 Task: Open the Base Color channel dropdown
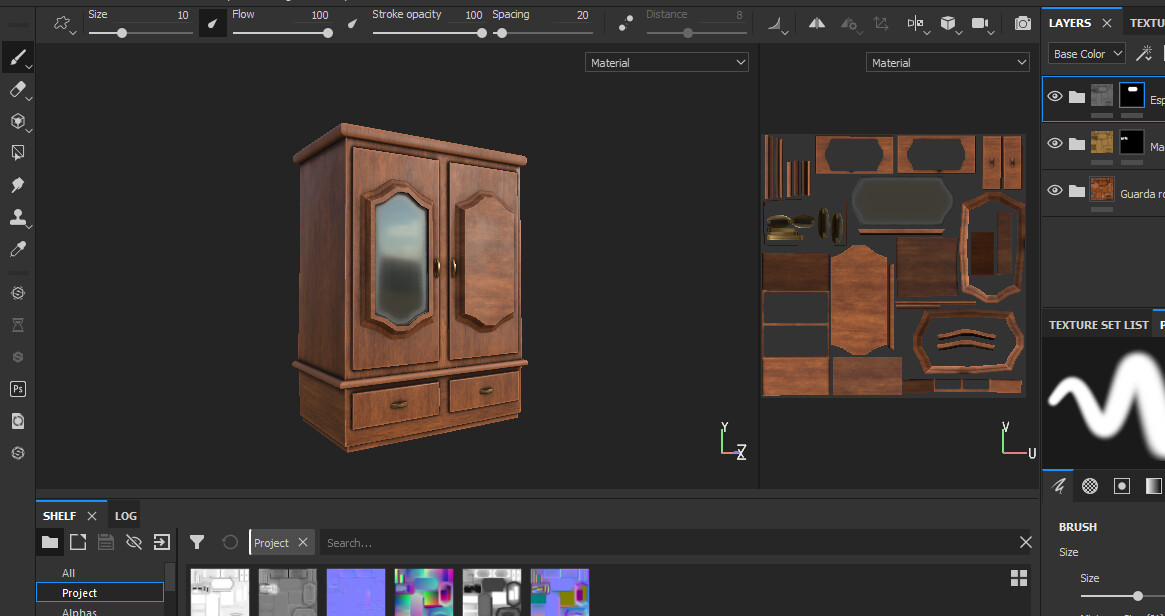click(1086, 53)
